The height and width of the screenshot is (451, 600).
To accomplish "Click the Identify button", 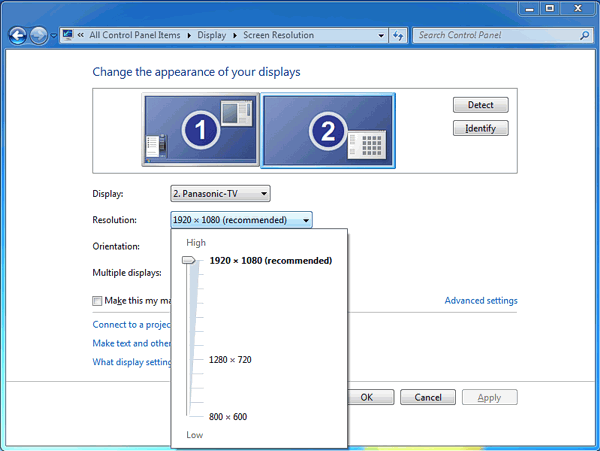I will coord(481,128).
